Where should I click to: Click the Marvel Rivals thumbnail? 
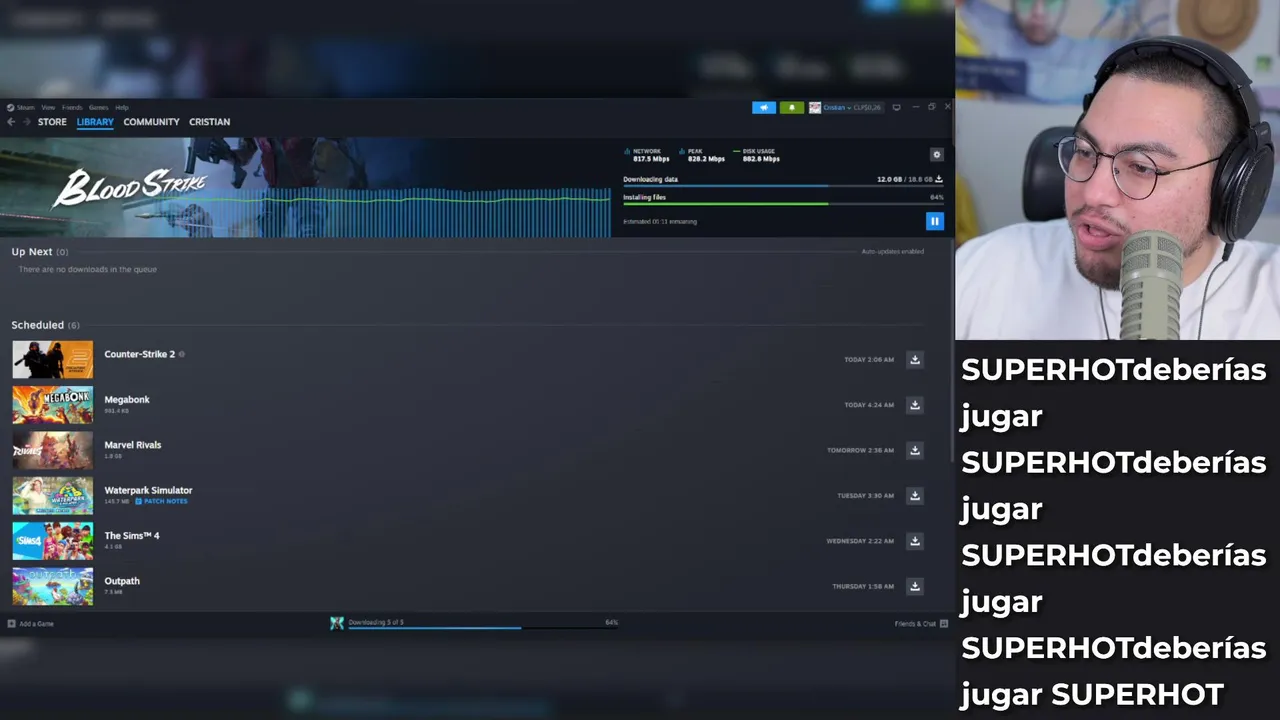click(x=52, y=450)
